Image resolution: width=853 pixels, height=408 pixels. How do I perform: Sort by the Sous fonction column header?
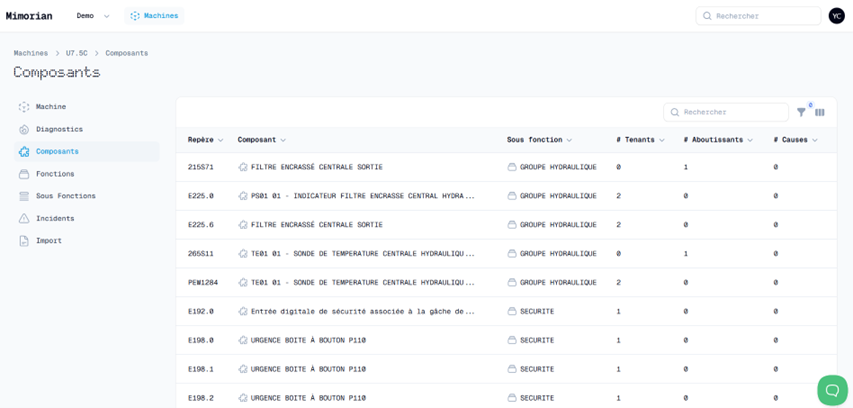tap(539, 140)
